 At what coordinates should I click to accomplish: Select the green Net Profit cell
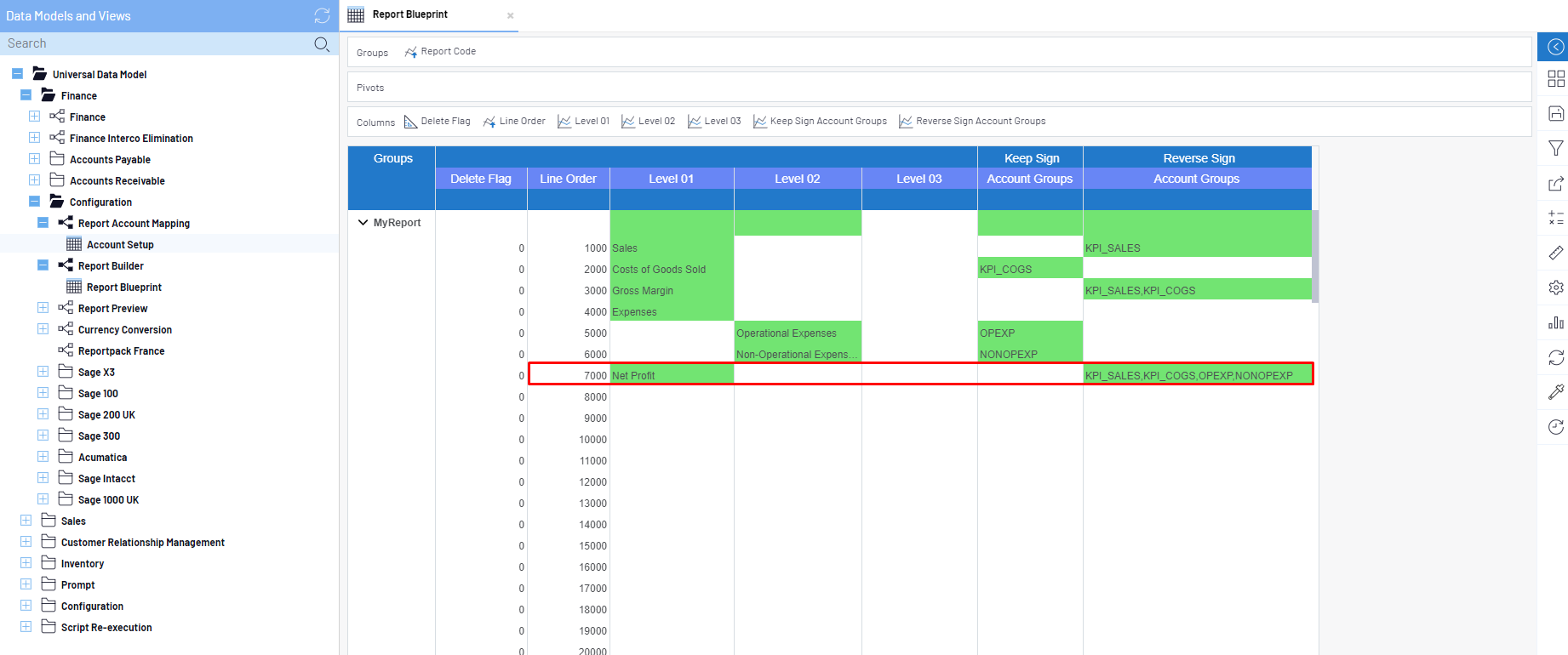click(671, 375)
